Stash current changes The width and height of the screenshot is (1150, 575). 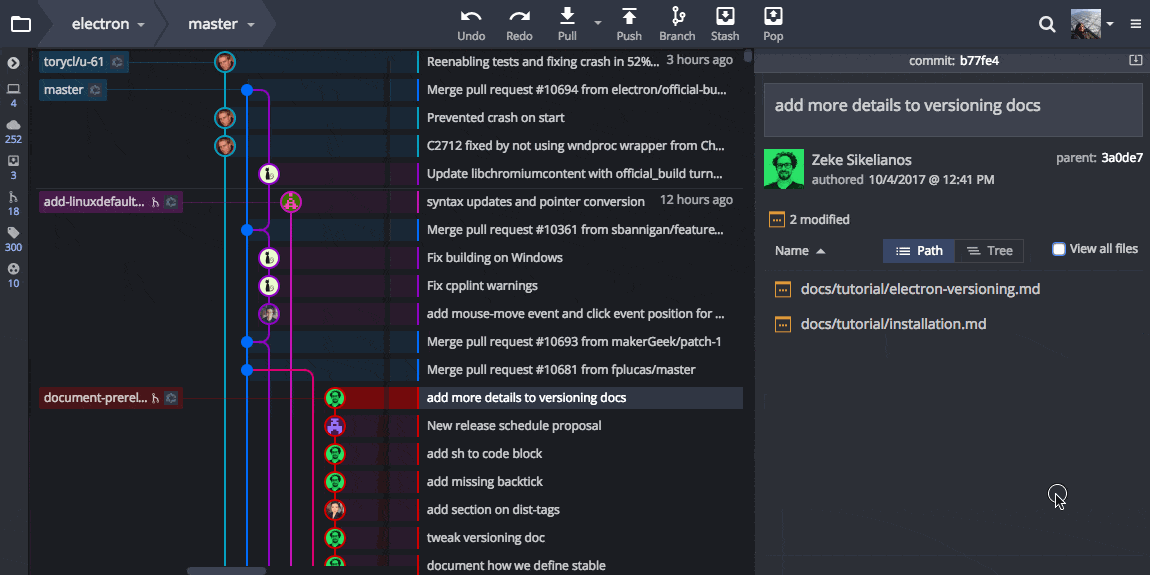click(x=725, y=24)
